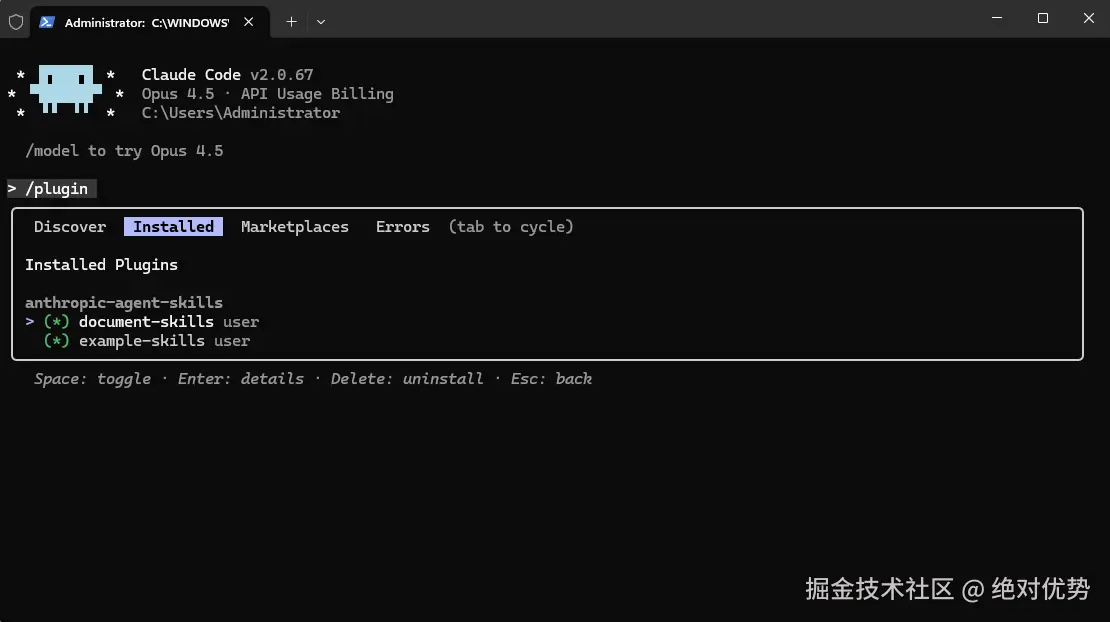This screenshot has height=622, width=1110.
Task: Enable the anthropic-agent-skills plugin group
Action: (124, 302)
